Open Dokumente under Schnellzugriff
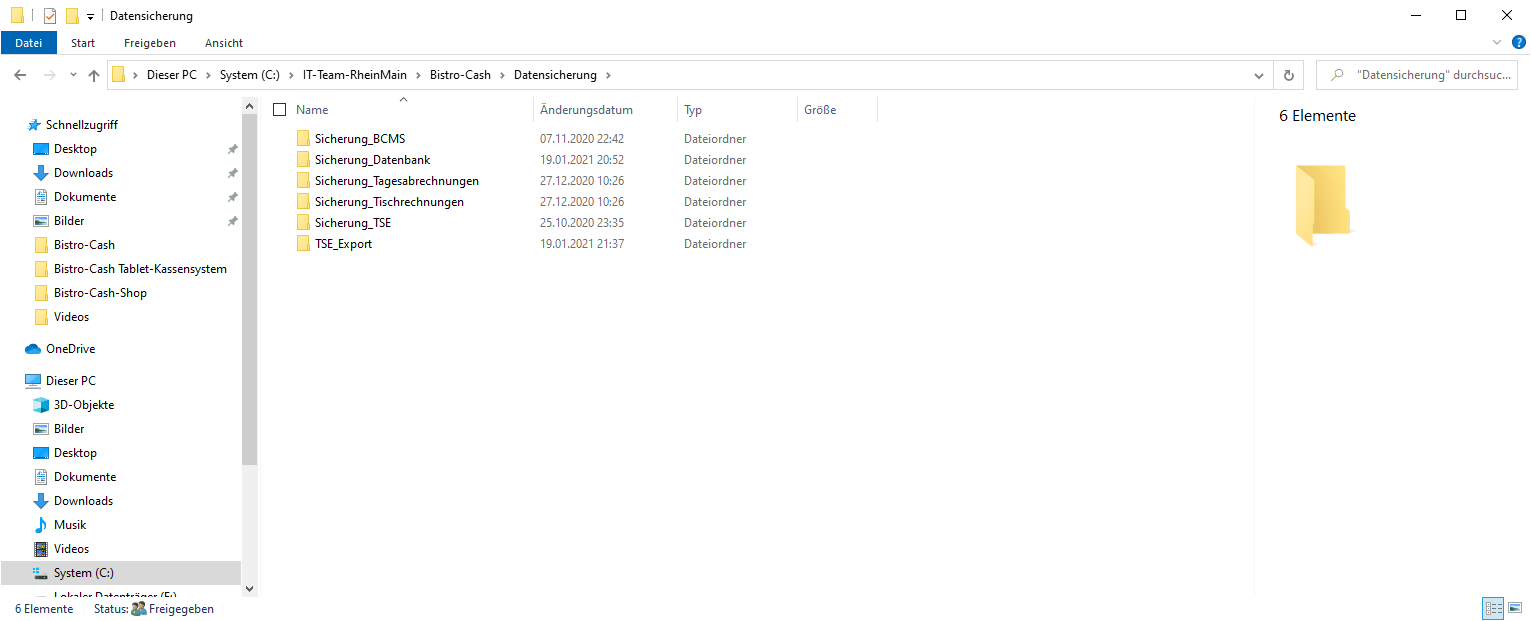Viewport: 1531px width, 621px height. pyautogui.click(x=84, y=197)
